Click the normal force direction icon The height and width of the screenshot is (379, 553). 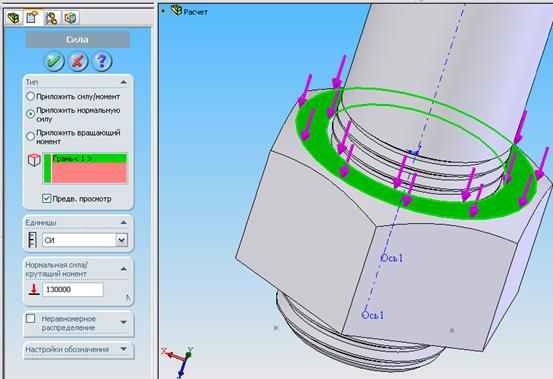[x=34, y=289]
